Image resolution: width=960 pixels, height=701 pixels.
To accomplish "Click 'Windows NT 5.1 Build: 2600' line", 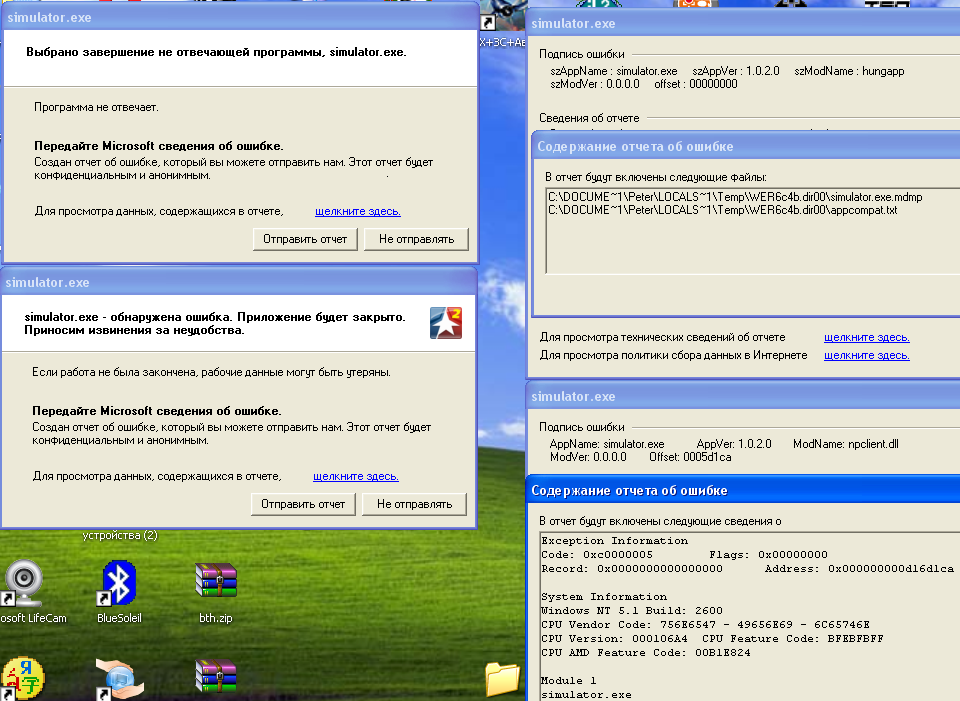I will tap(632, 610).
